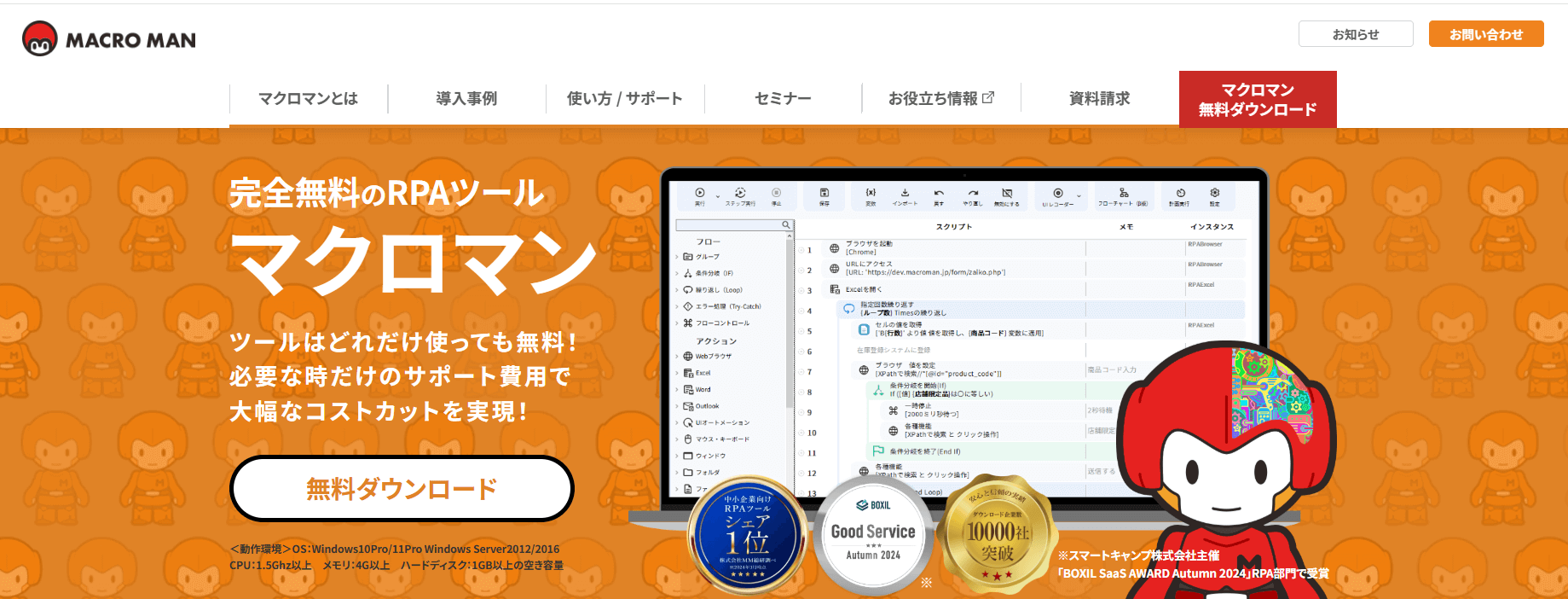This screenshot has height=599, width=1568.
Task: Open dropdown arrow next to 実行 icon
Action: click(x=718, y=196)
